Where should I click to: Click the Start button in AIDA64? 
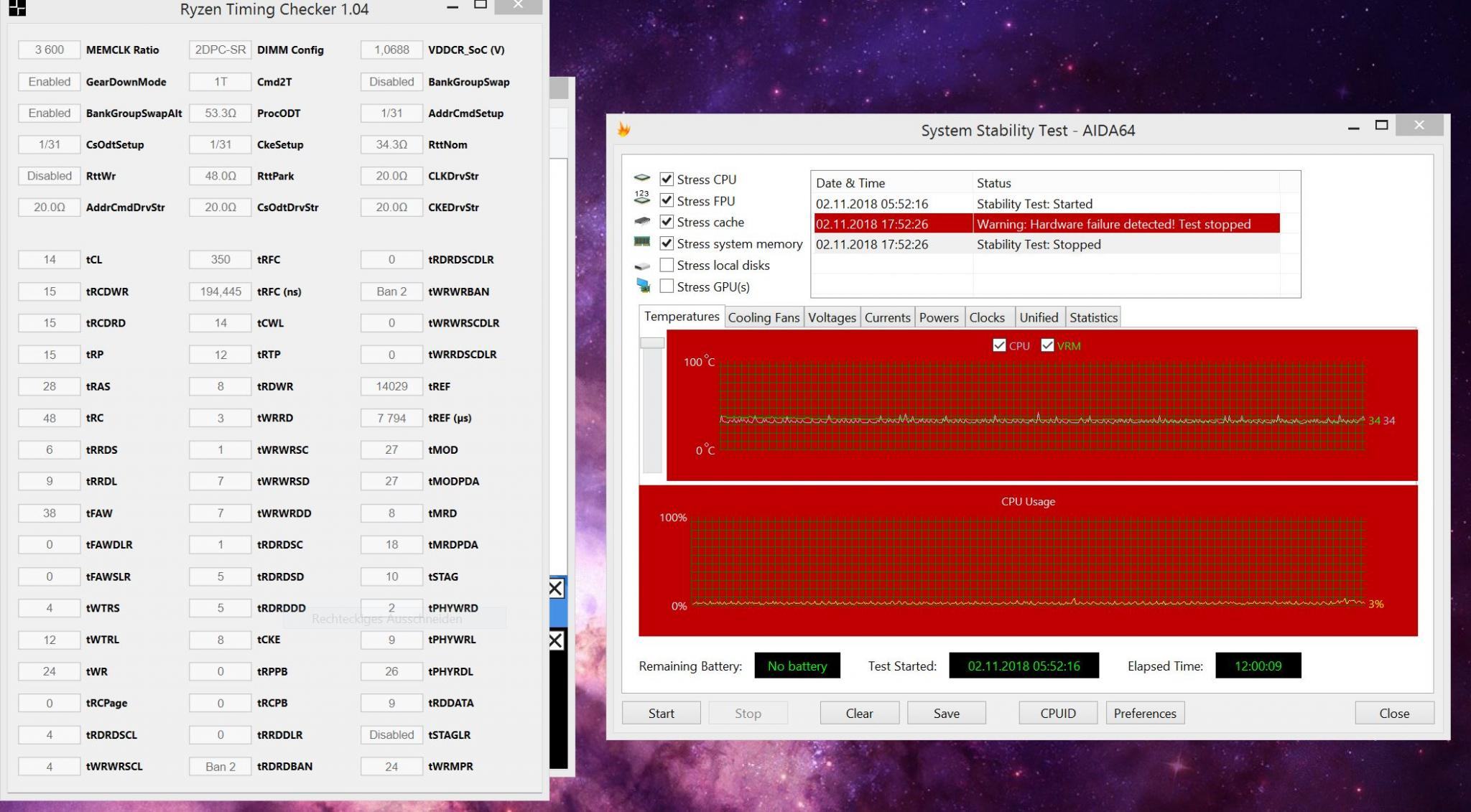point(661,713)
